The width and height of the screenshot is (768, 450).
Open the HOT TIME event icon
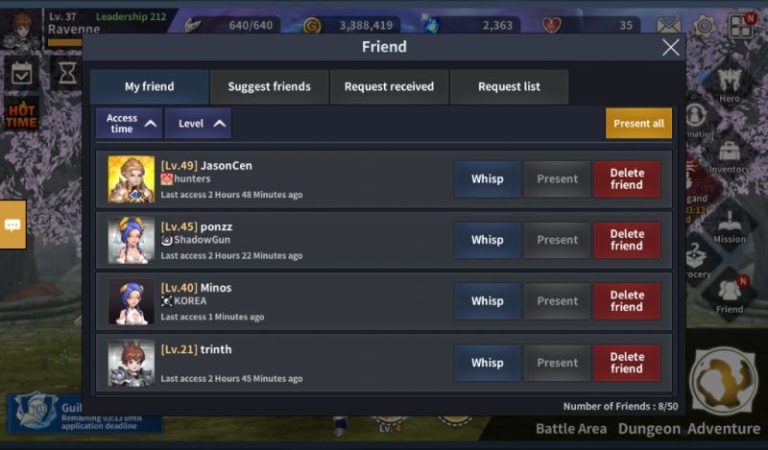tap(21, 115)
